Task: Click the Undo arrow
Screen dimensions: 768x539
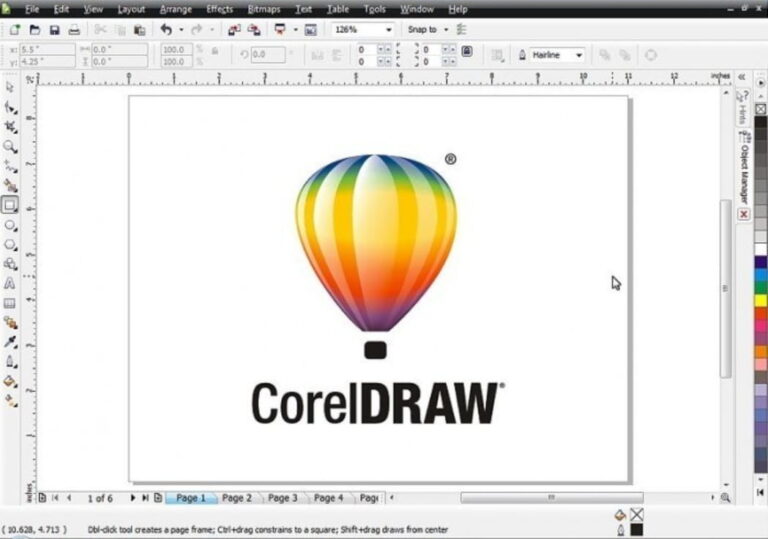Action: pyautogui.click(x=167, y=30)
